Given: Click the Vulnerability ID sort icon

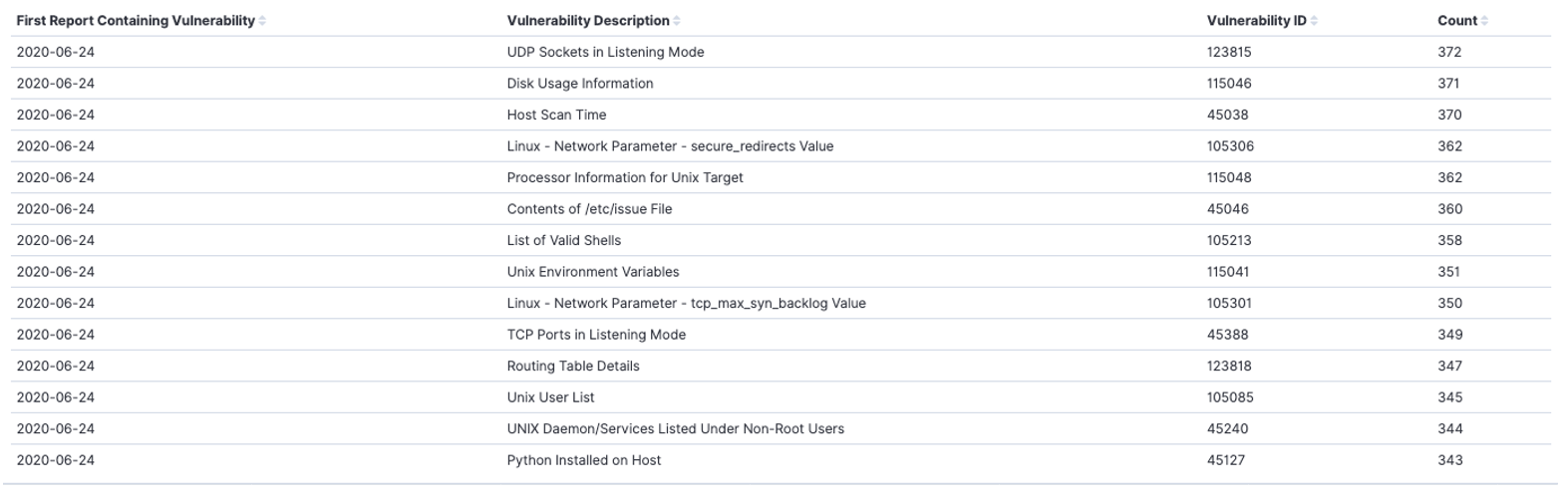Looking at the screenshot, I should (1314, 21).
